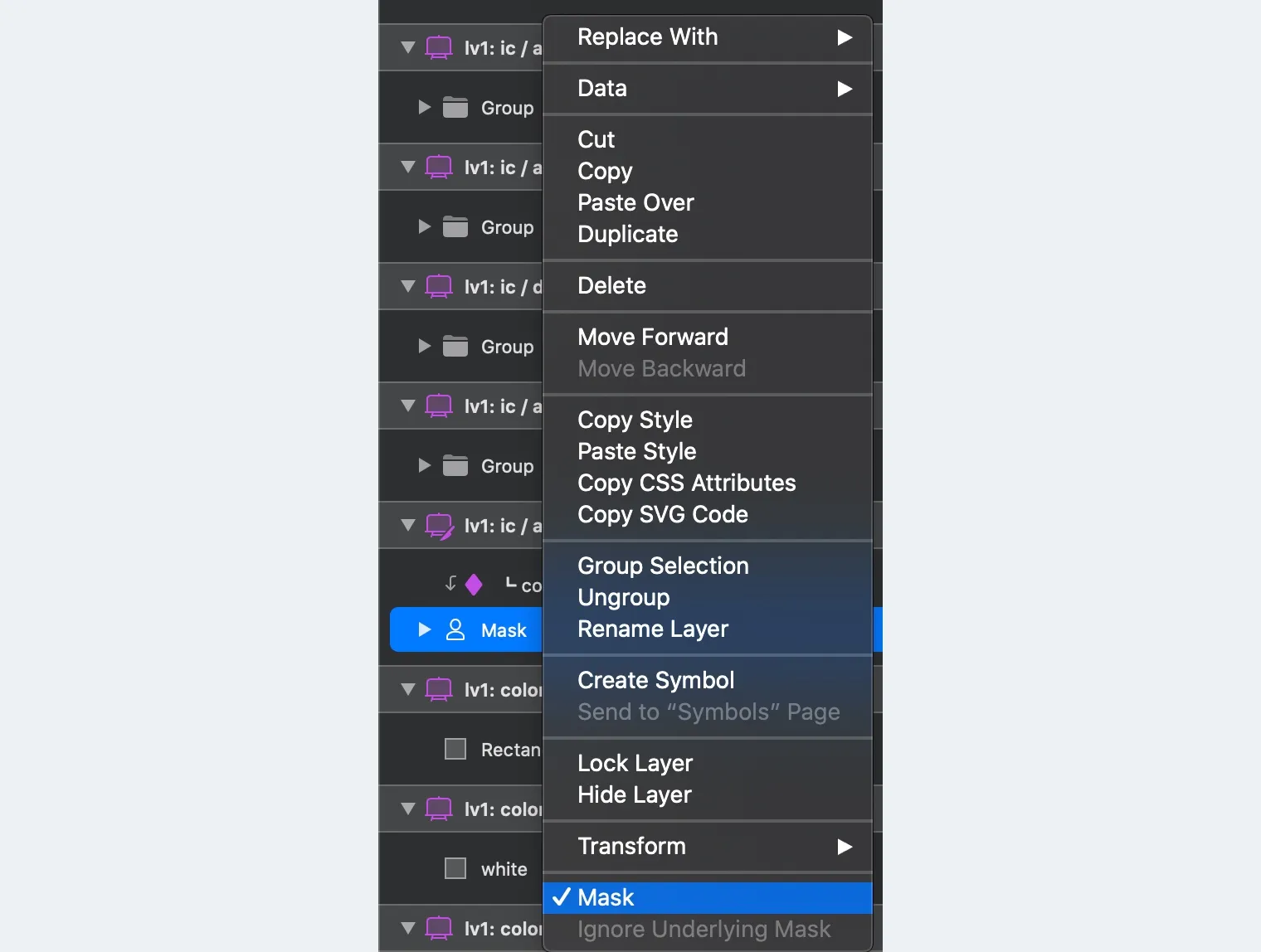Click the white layer rectangle icon
1261x952 pixels.
click(x=455, y=868)
